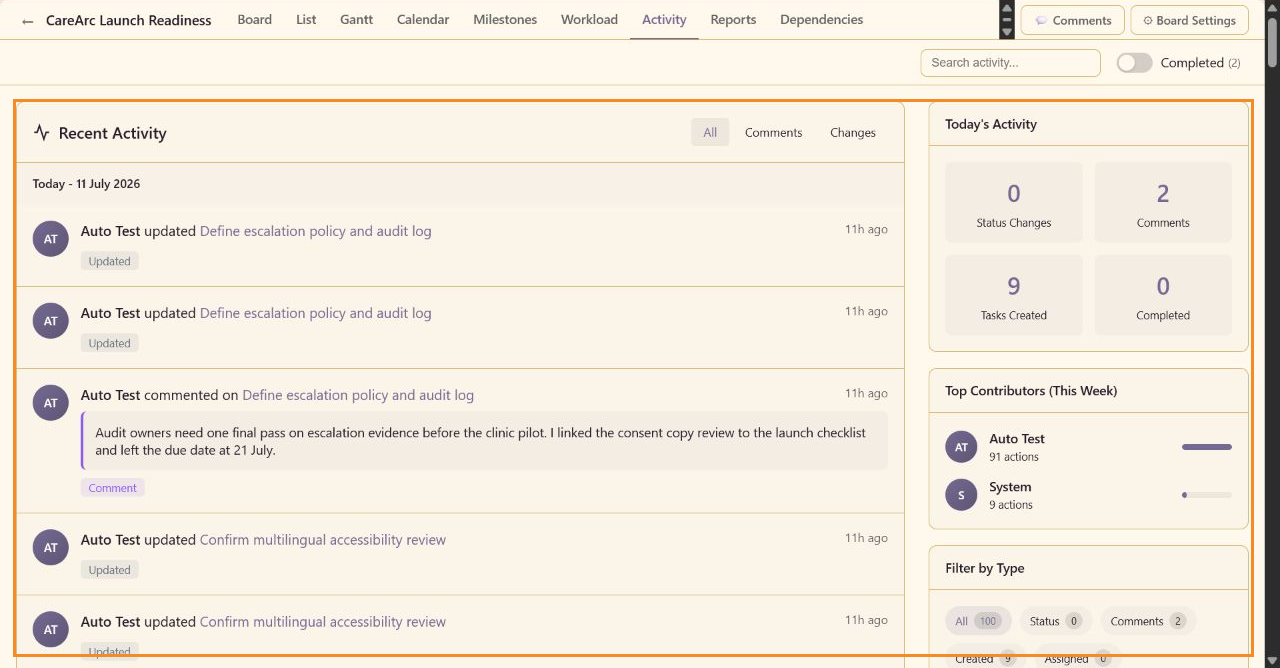Screen dimensions: 1280x668
Task: Open the Gantt tab
Action: (356, 20)
